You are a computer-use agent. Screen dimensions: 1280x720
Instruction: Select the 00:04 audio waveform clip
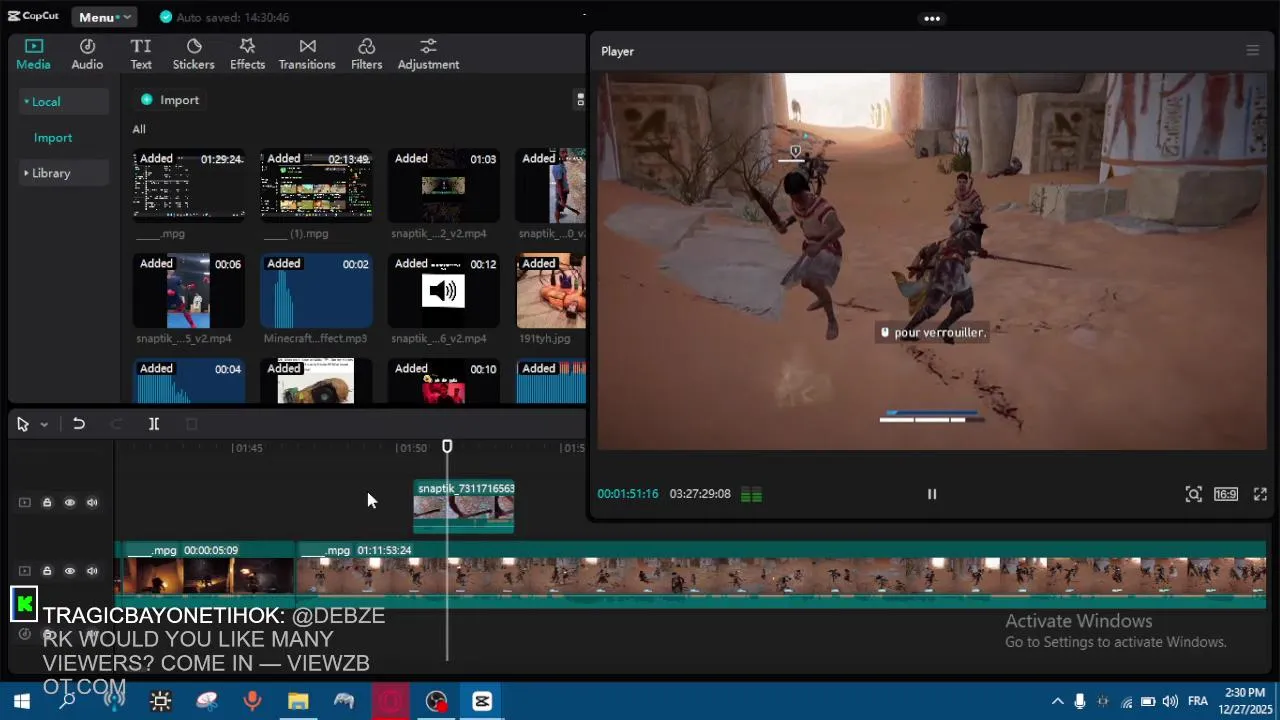point(189,381)
